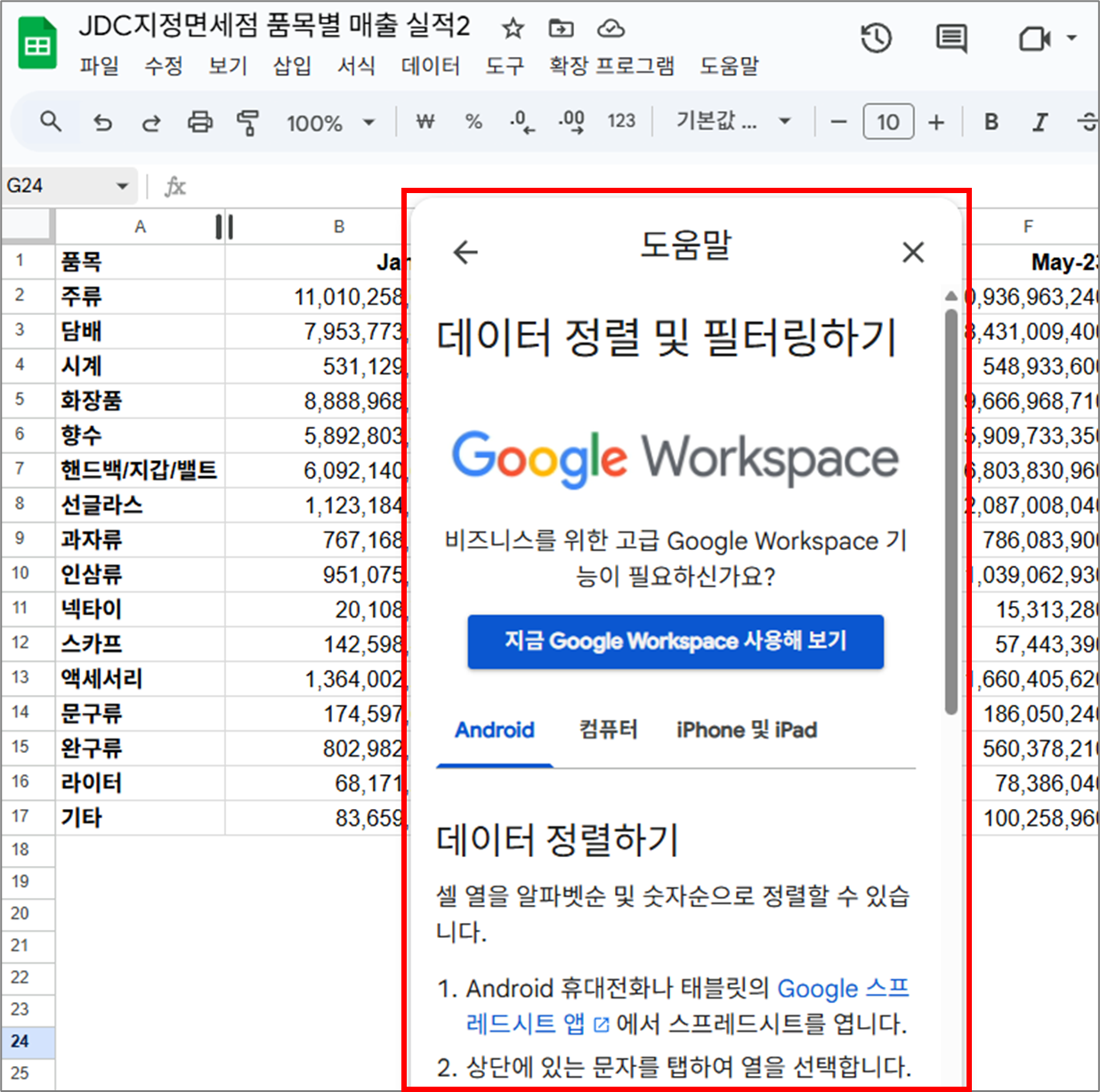This screenshot has height=1092, width=1100.
Task: Toggle italic formatting
Action: pyautogui.click(x=1039, y=122)
